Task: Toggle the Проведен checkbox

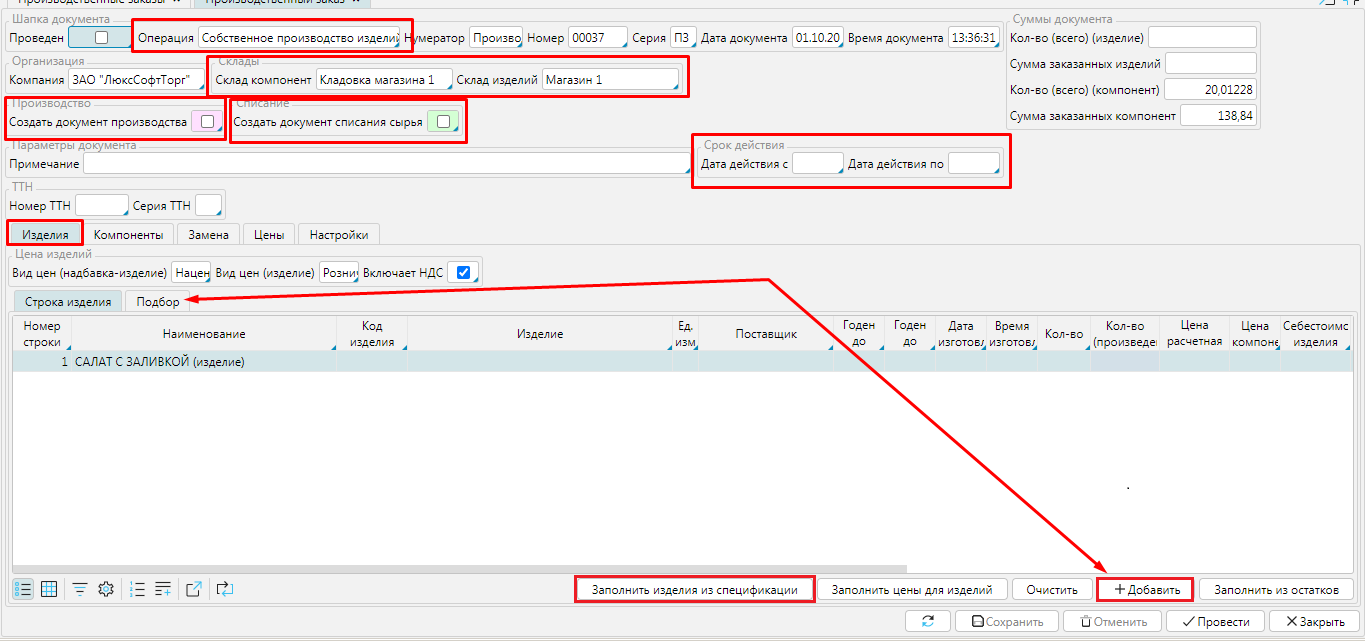Action: 100,38
